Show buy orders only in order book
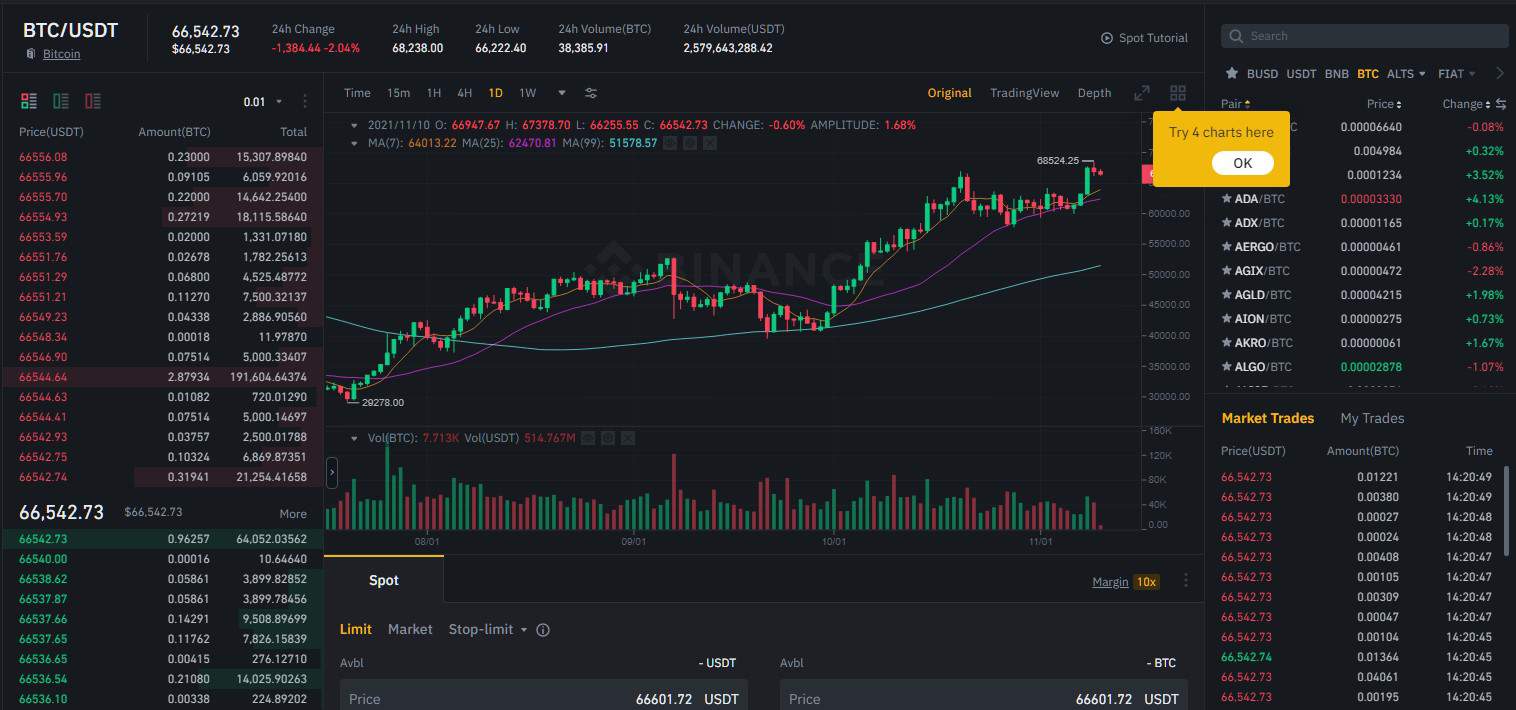The height and width of the screenshot is (710, 1516). [61, 101]
